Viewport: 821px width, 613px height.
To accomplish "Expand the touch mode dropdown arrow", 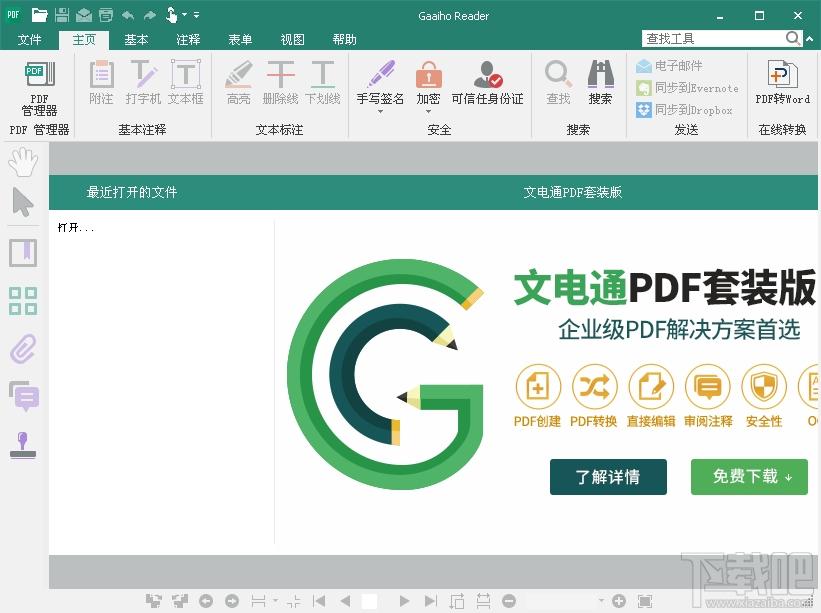I will pyautogui.click(x=185, y=15).
